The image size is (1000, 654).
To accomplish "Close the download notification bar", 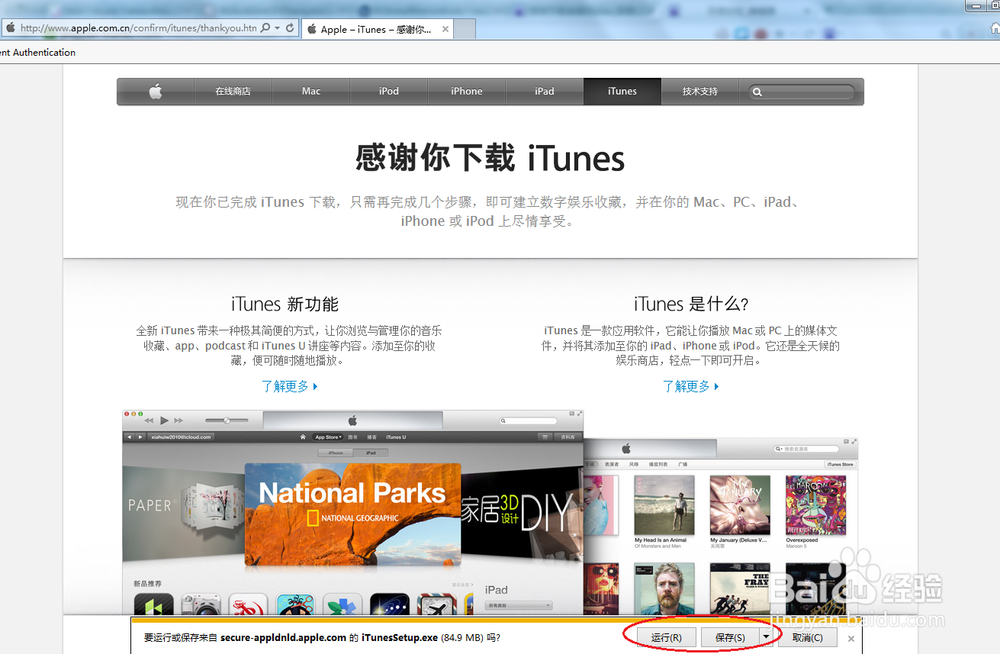I will coord(851,638).
